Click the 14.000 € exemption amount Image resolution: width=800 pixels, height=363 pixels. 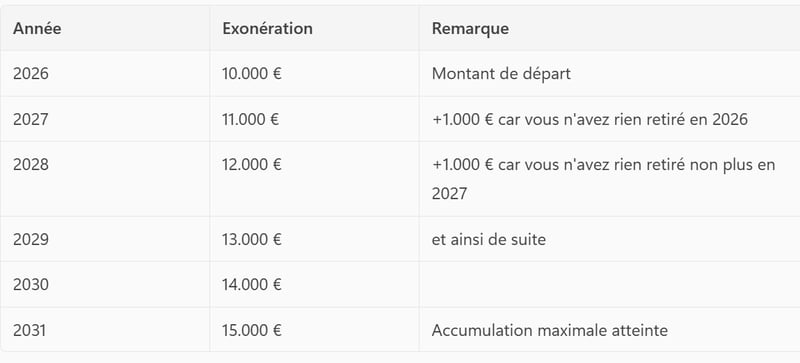click(x=252, y=284)
